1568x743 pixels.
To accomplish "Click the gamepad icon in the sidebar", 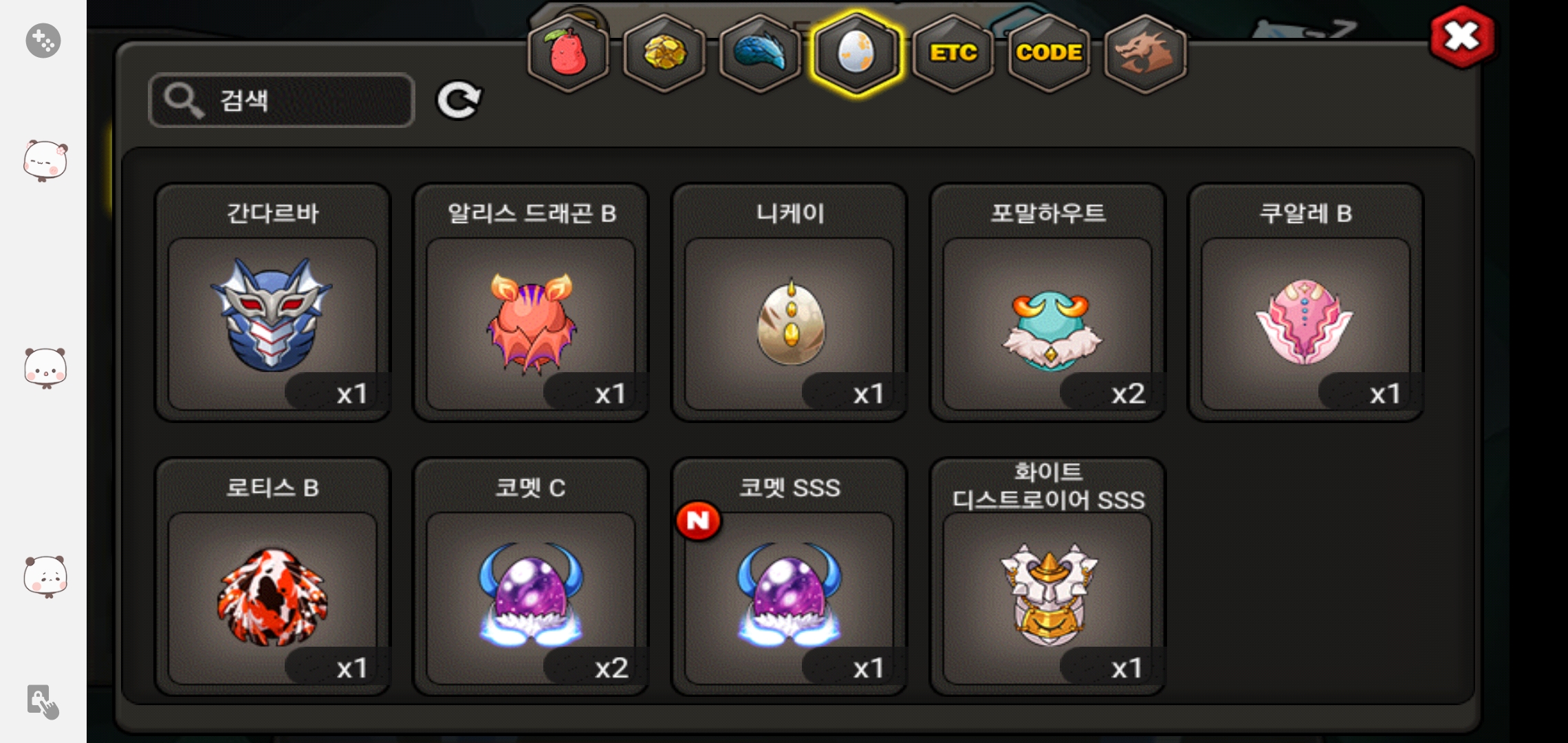I will click(43, 41).
